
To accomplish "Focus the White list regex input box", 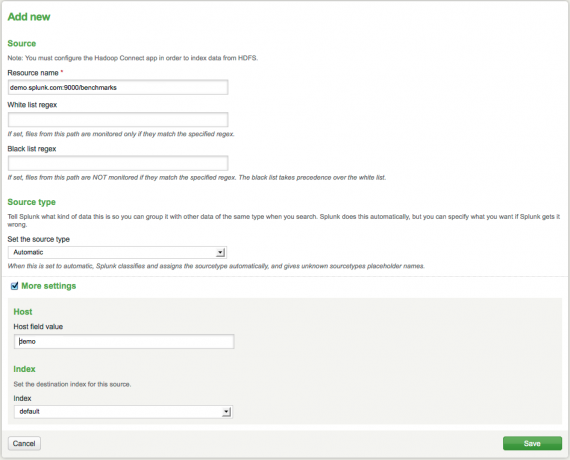I will [x=118, y=120].
